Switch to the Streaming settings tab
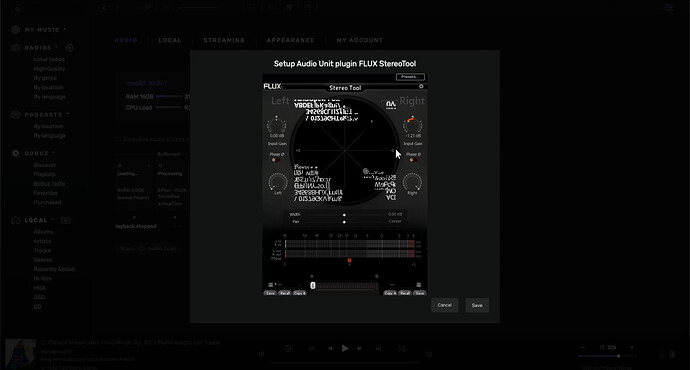Viewport: 690px width, 370px height. point(224,40)
